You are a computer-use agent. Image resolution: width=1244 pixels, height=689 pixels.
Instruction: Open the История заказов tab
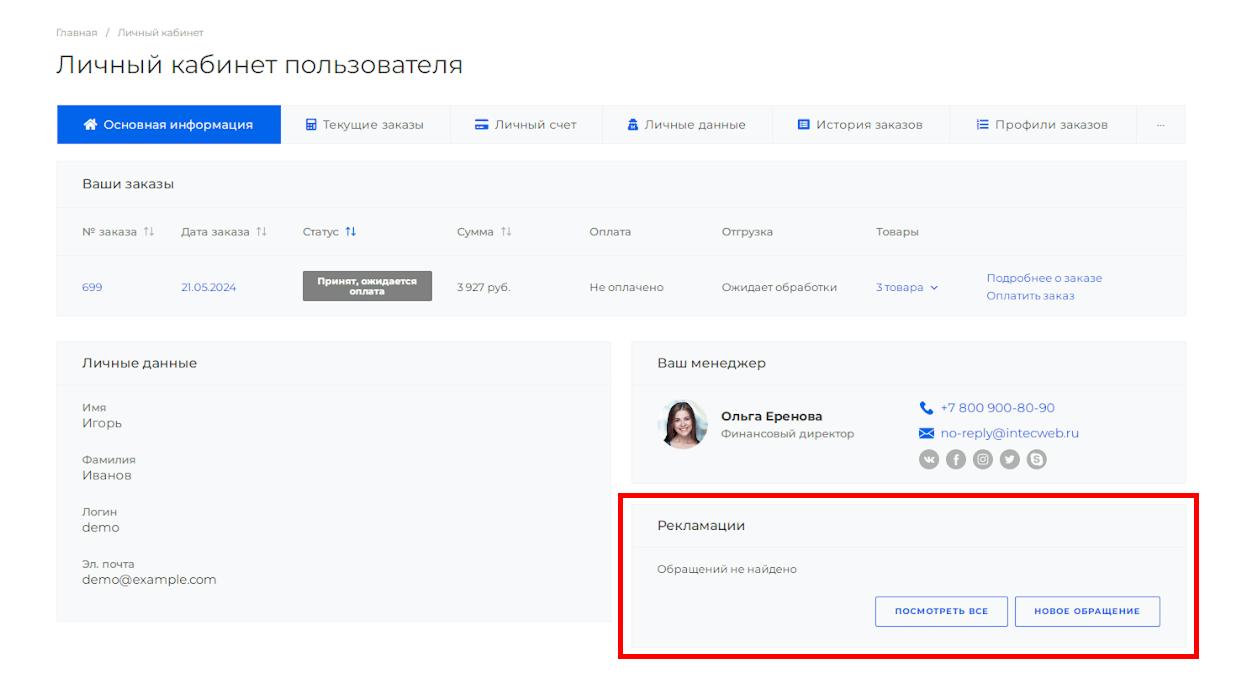tap(860, 125)
